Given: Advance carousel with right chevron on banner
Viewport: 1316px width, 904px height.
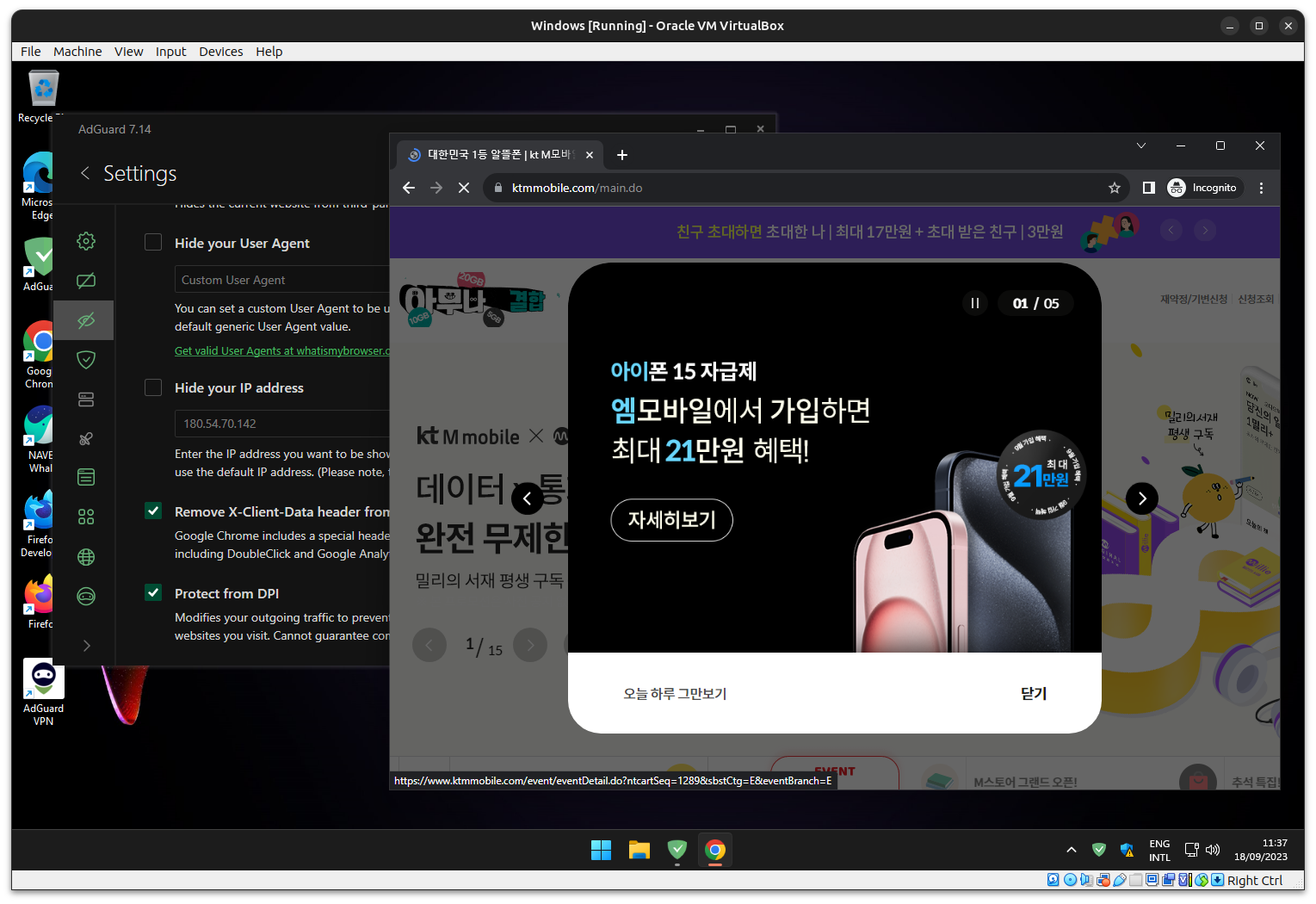Looking at the screenshot, I should point(1141,498).
